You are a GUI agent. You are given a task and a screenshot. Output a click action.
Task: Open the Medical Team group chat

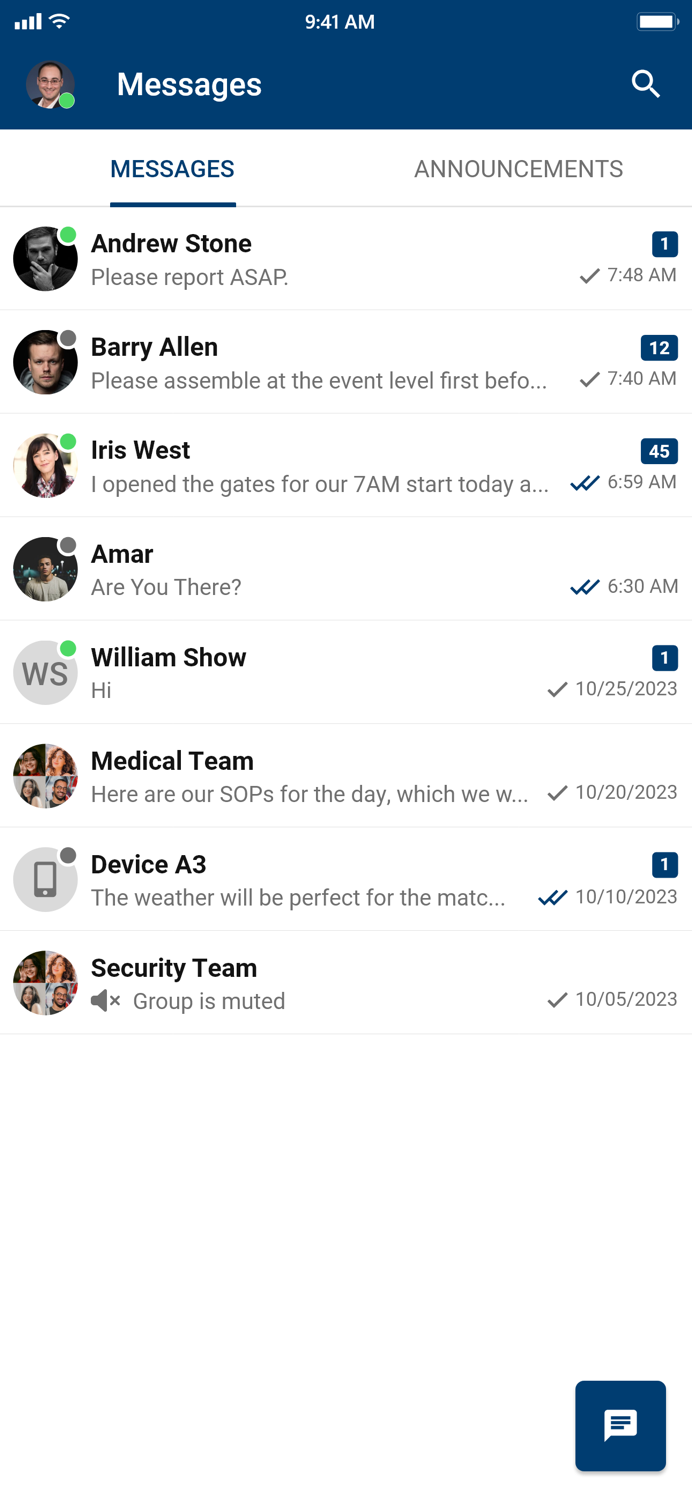(300, 776)
